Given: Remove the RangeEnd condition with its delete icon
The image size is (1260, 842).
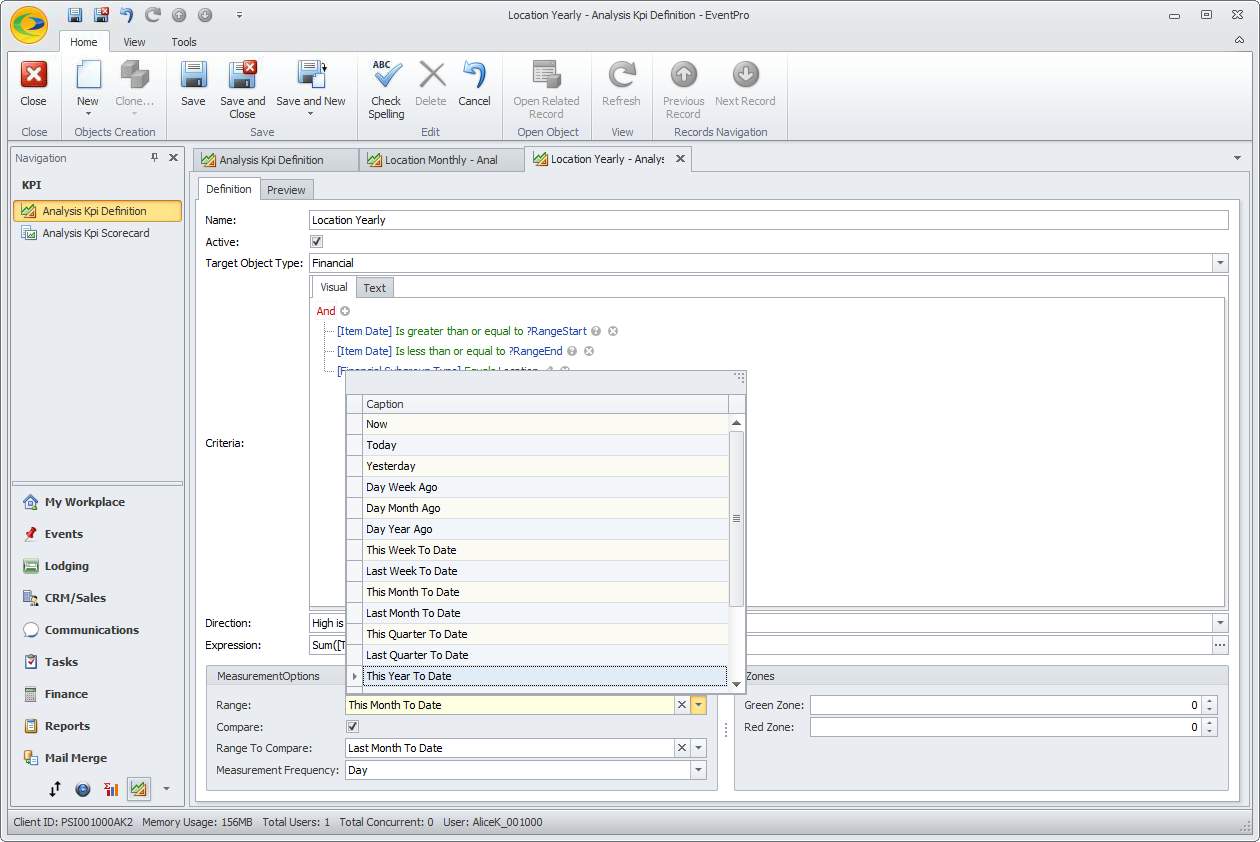Looking at the screenshot, I should point(589,351).
